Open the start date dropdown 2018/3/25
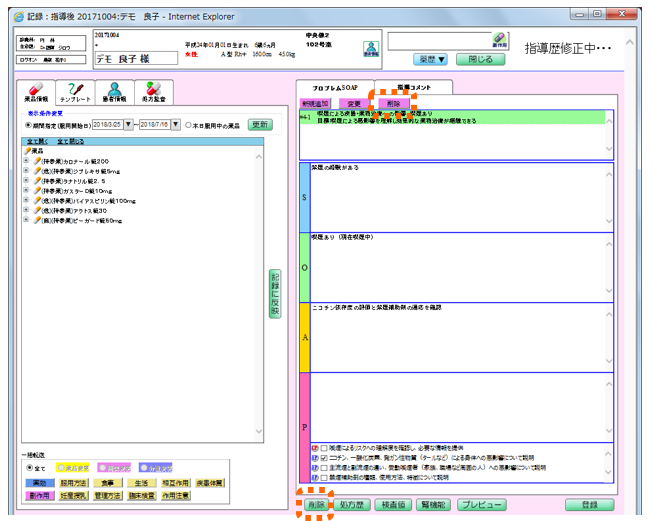The height and width of the screenshot is (521, 654). coord(128,125)
